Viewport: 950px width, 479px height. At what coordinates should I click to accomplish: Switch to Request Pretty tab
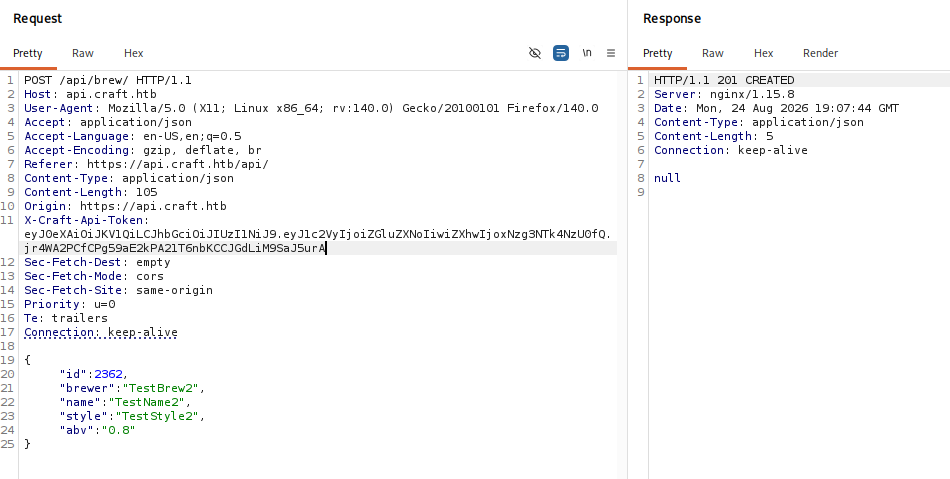(28, 53)
